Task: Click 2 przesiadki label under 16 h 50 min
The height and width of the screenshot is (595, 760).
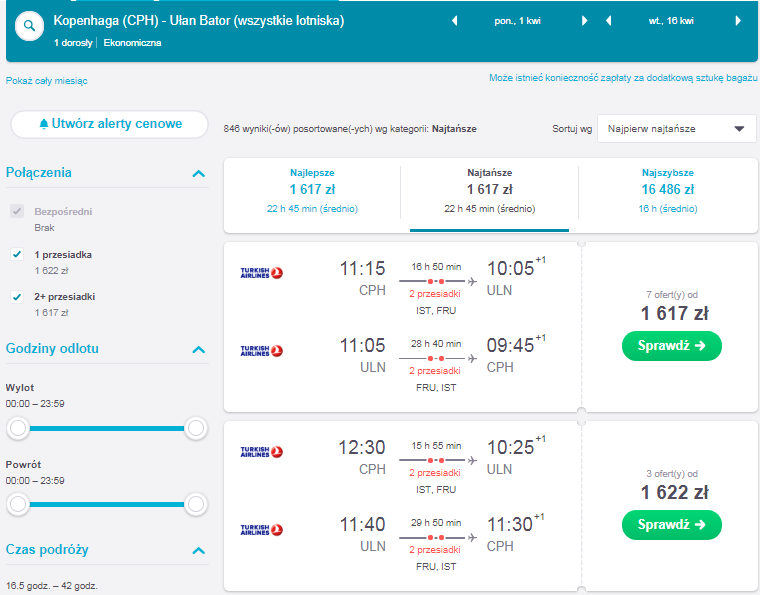Action: pyautogui.click(x=435, y=294)
